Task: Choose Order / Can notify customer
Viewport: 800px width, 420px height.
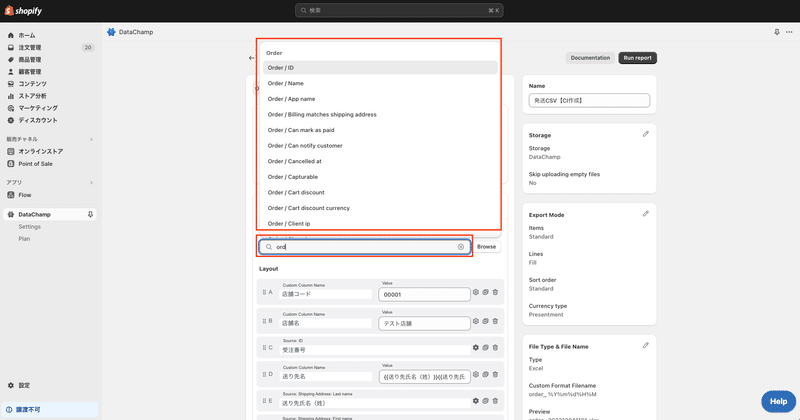Action: pos(380,145)
